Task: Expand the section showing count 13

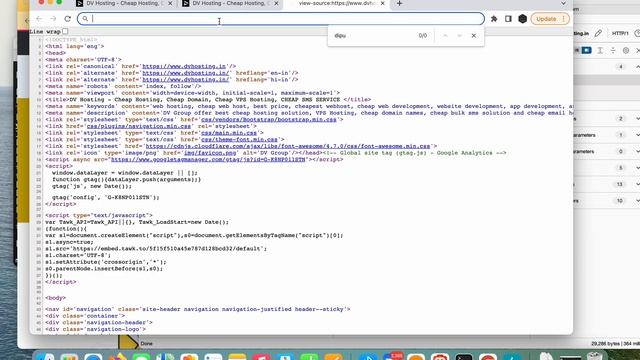Action: click(637, 184)
